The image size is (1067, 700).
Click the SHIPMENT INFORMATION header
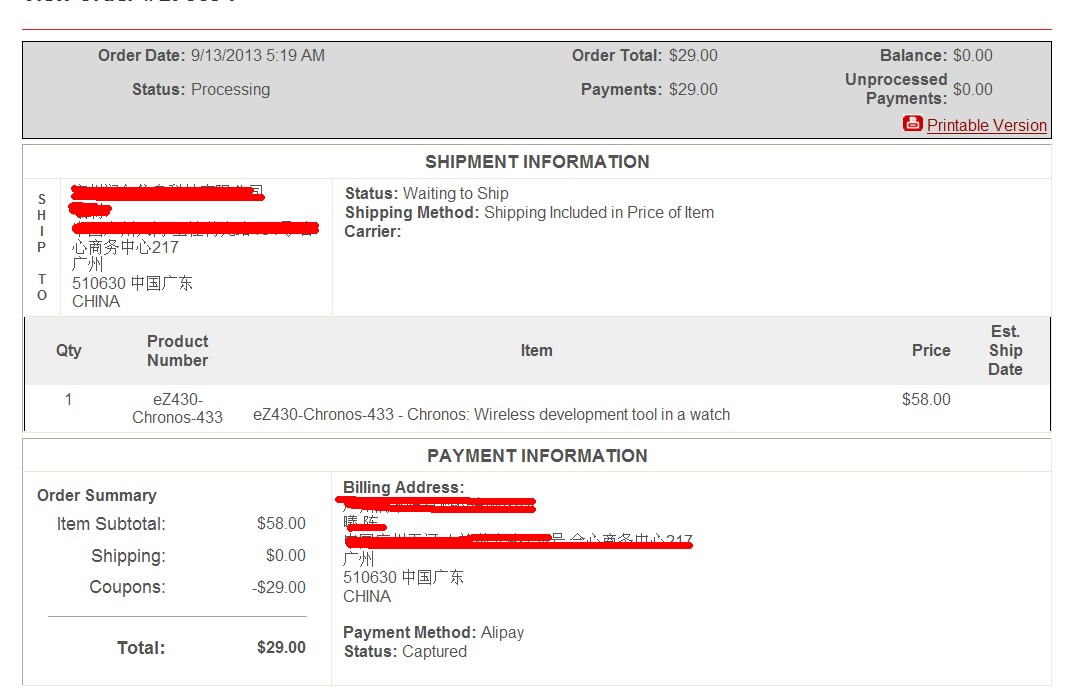(x=537, y=162)
